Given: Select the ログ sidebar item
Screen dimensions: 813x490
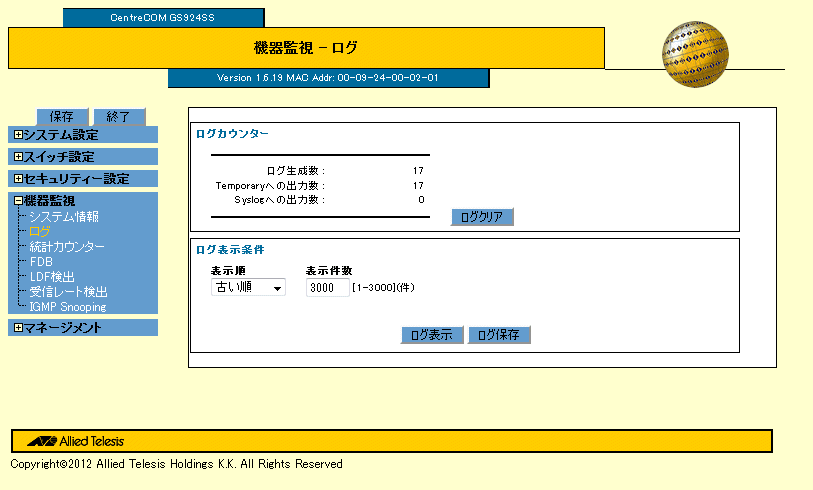Looking at the screenshot, I should click(x=40, y=231).
